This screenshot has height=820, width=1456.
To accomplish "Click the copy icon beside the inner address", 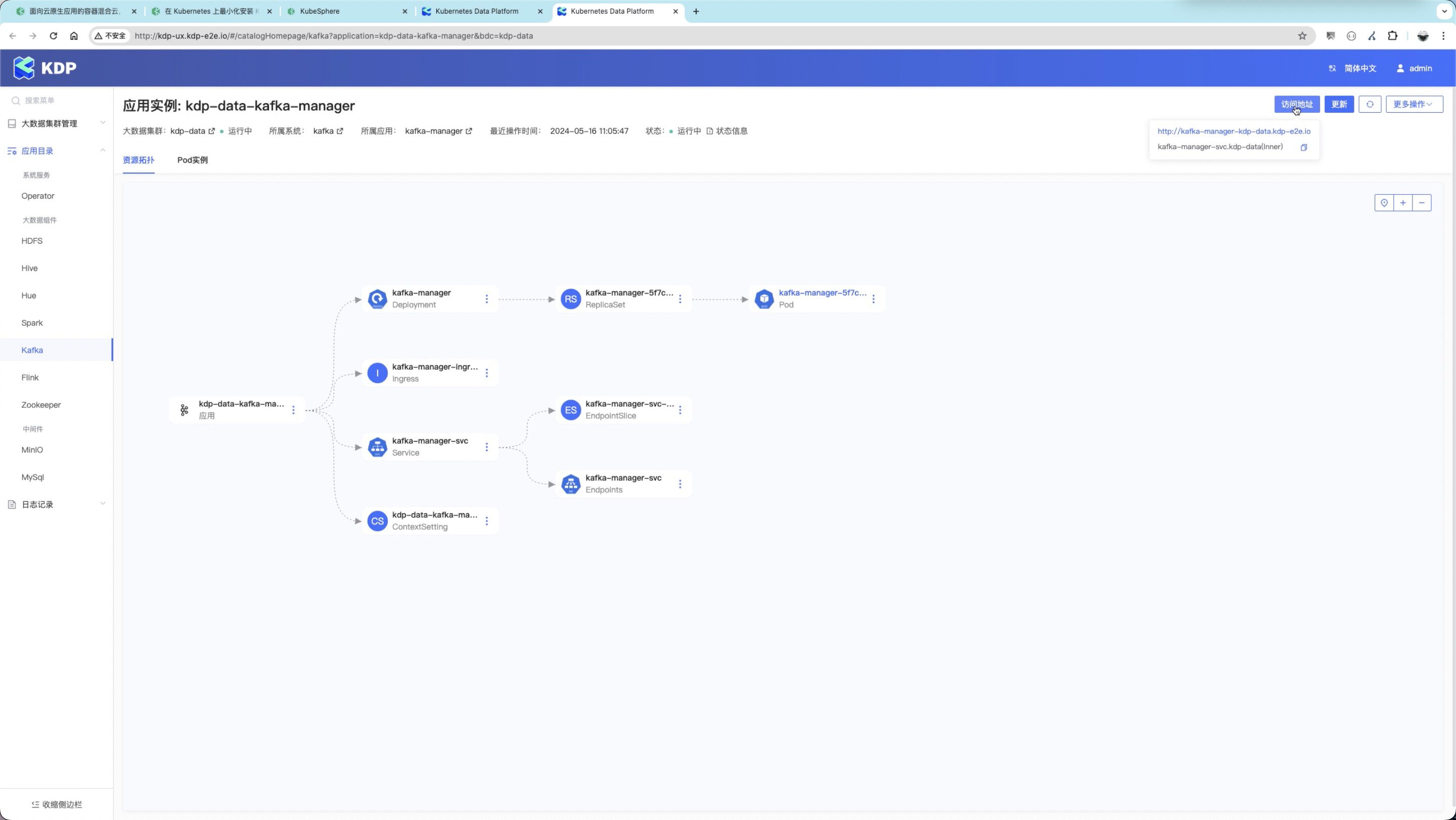I will [x=1303, y=148].
